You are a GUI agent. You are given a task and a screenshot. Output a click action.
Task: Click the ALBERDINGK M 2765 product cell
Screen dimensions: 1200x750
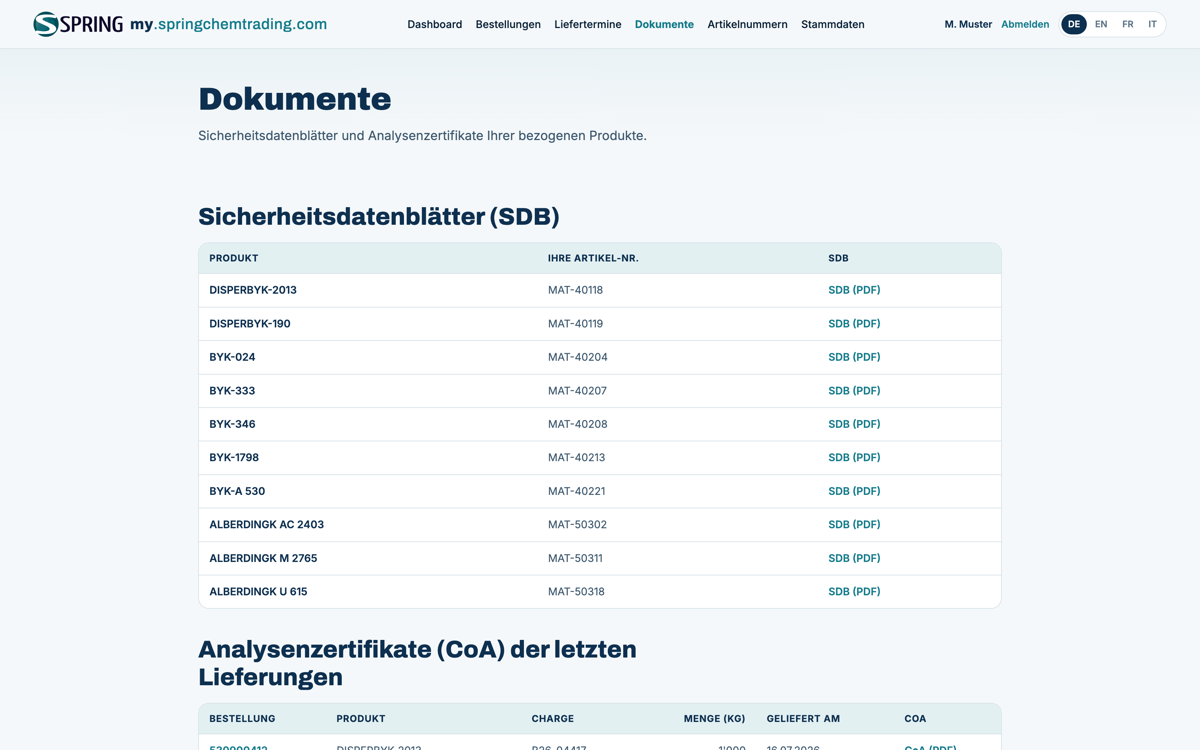pyautogui.click(x=263, y=558)
